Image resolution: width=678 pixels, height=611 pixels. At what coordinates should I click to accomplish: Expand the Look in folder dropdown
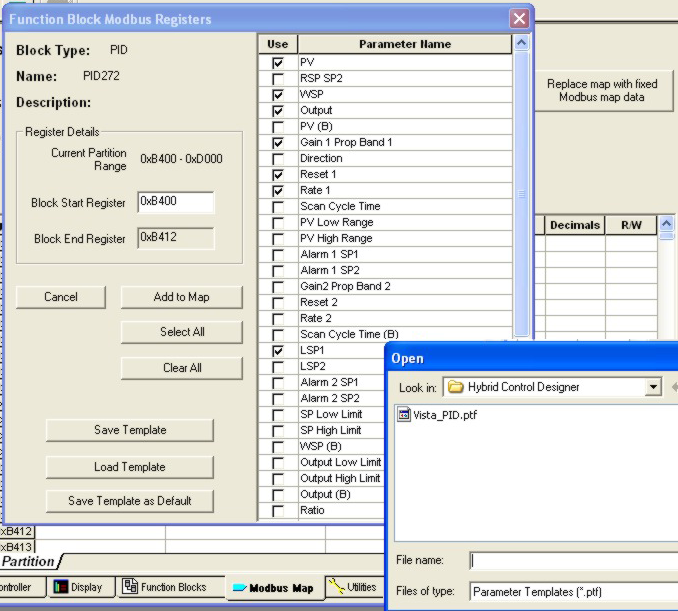pyautogui.click(x=654, y=387)
